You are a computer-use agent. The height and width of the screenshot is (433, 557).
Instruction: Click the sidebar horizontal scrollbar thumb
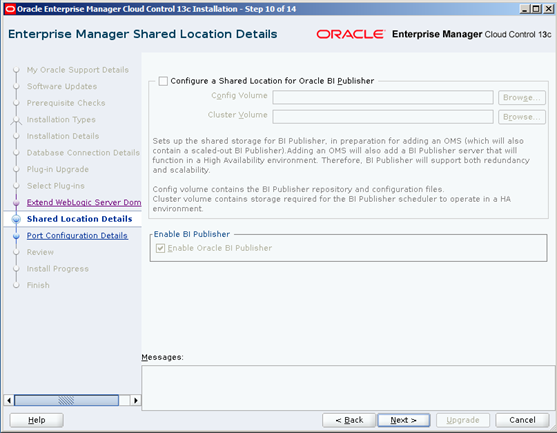pyautogui.click(x=66, y=400)
